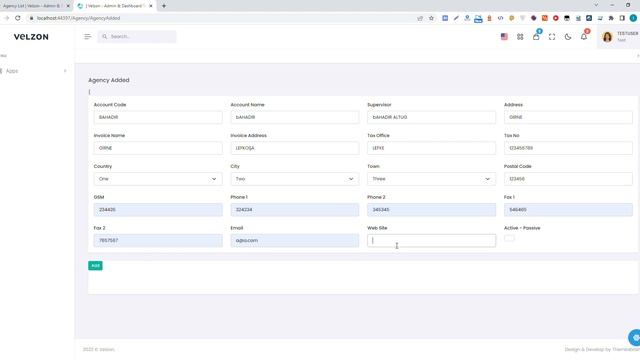640x360 pixels.
Task: Click the hamburger menu toggle icon
Action: click(87, 37)
